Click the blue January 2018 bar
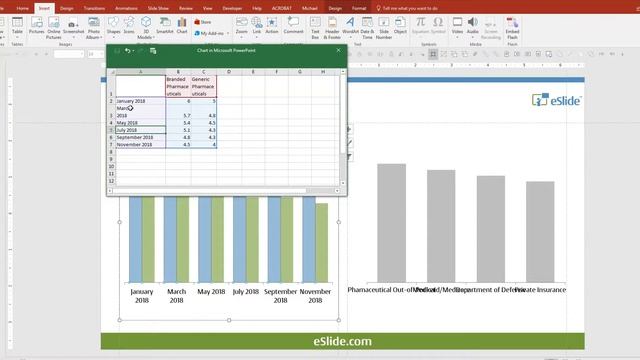Viewport: 640px width, 360px height. click(135, 239)
